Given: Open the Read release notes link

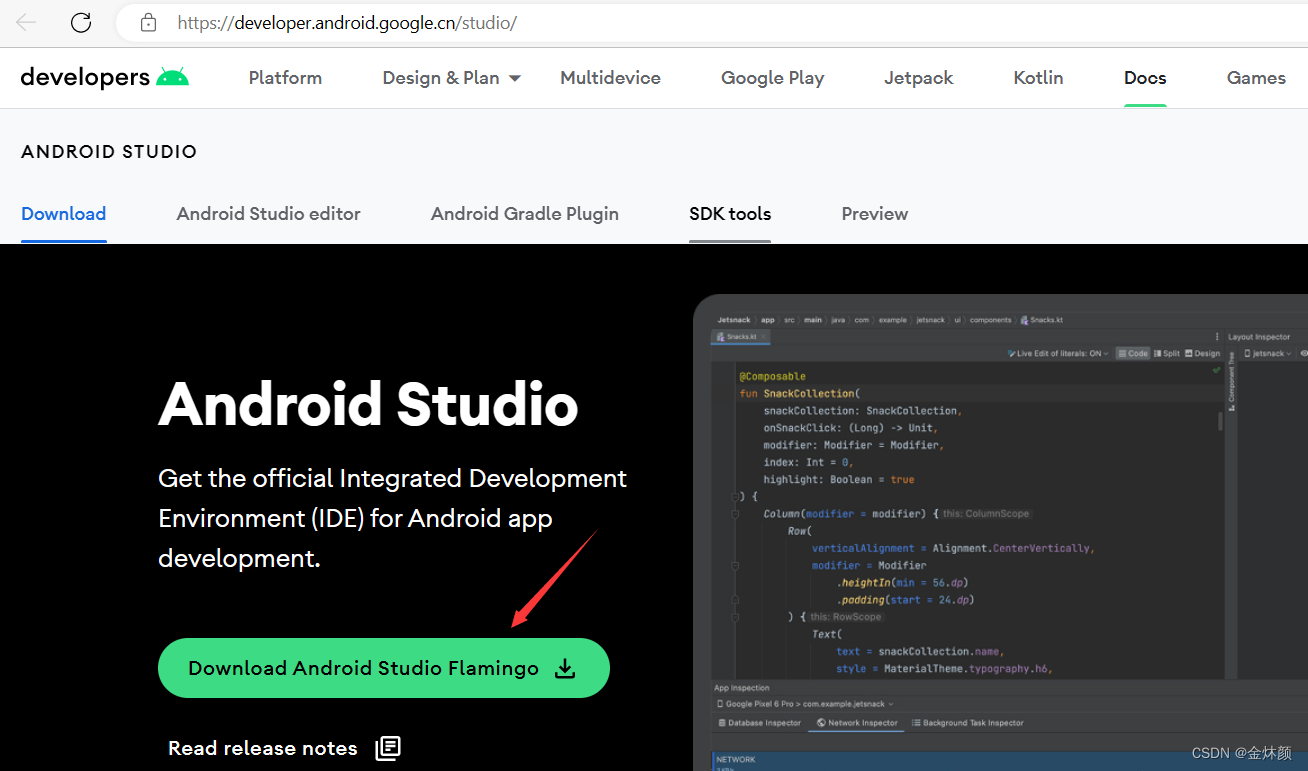Looking at the screenshot, I should [x=263, y=748].
